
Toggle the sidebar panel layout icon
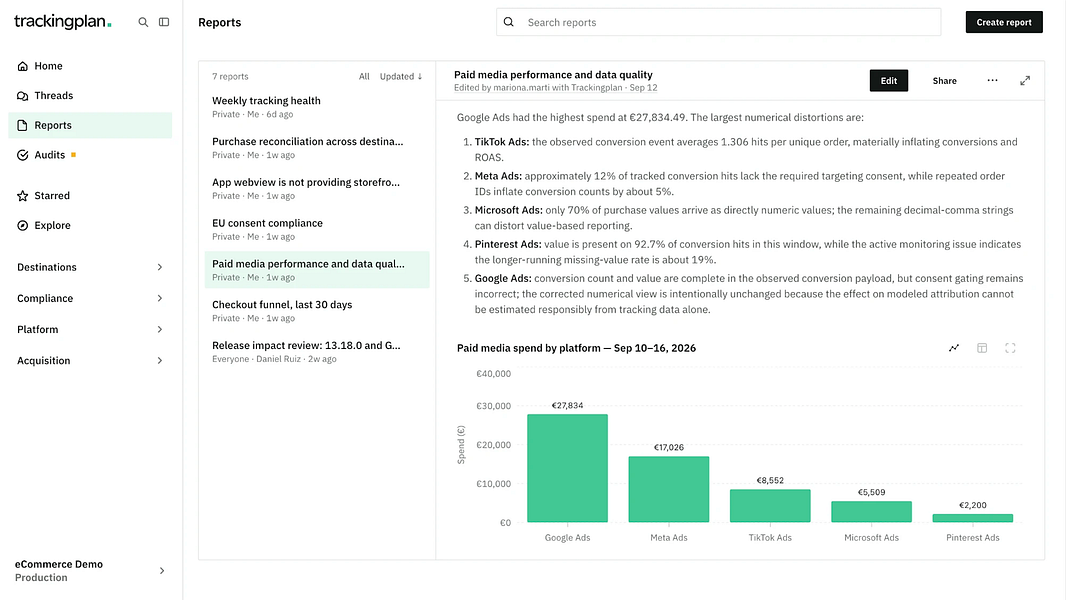(164, 22)
